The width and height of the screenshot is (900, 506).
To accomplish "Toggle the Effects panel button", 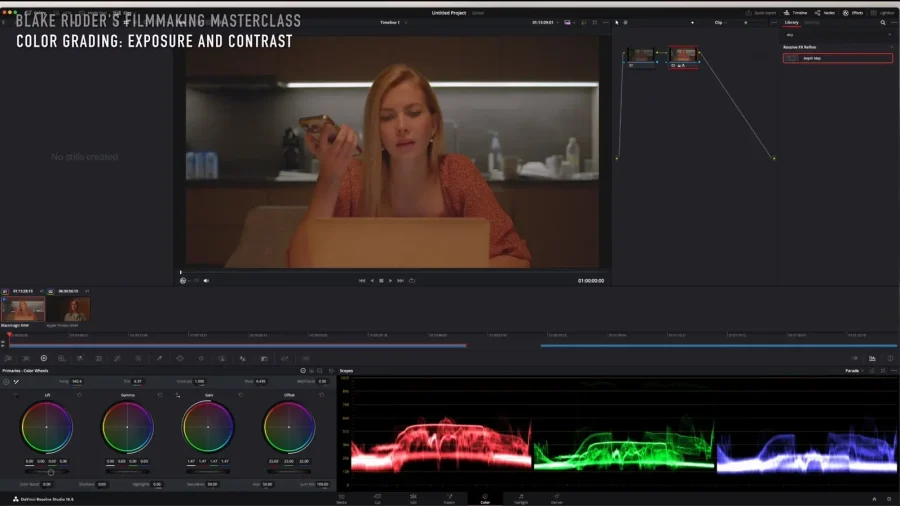I will click(853, 13).
